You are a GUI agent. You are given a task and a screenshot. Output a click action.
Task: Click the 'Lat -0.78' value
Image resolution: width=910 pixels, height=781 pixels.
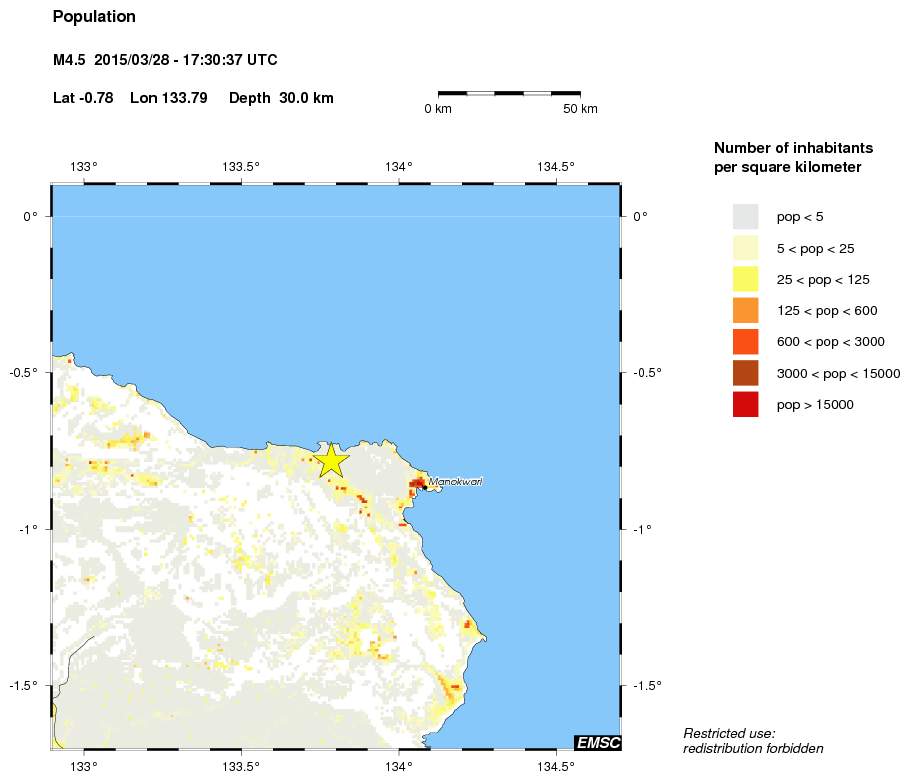83,98
